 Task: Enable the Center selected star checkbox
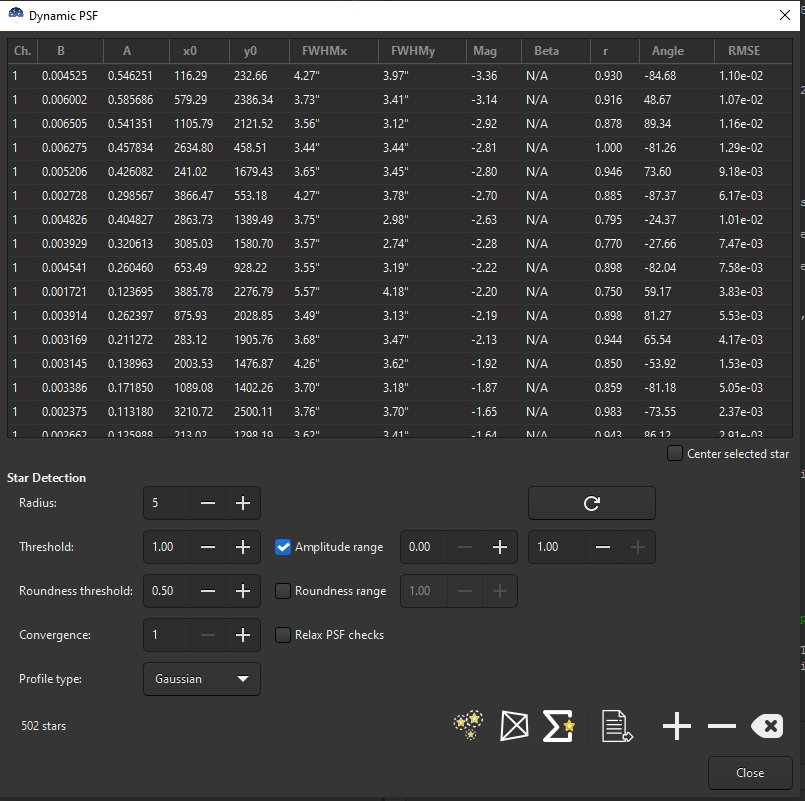(675, 454)
